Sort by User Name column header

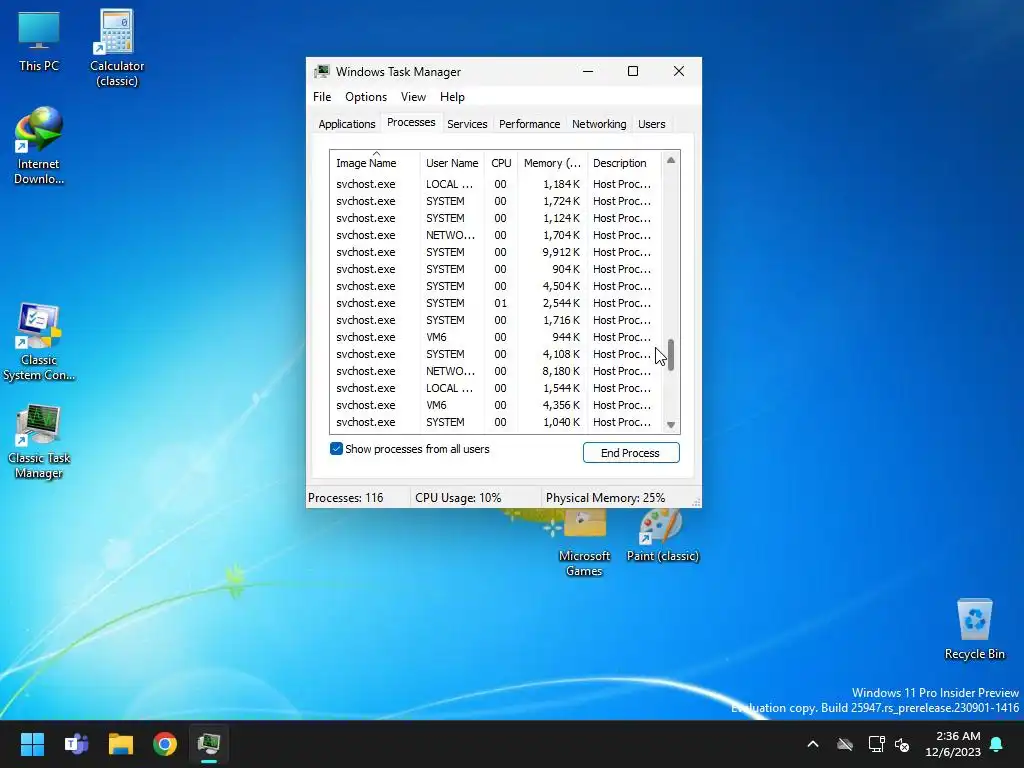coord(452,163)
